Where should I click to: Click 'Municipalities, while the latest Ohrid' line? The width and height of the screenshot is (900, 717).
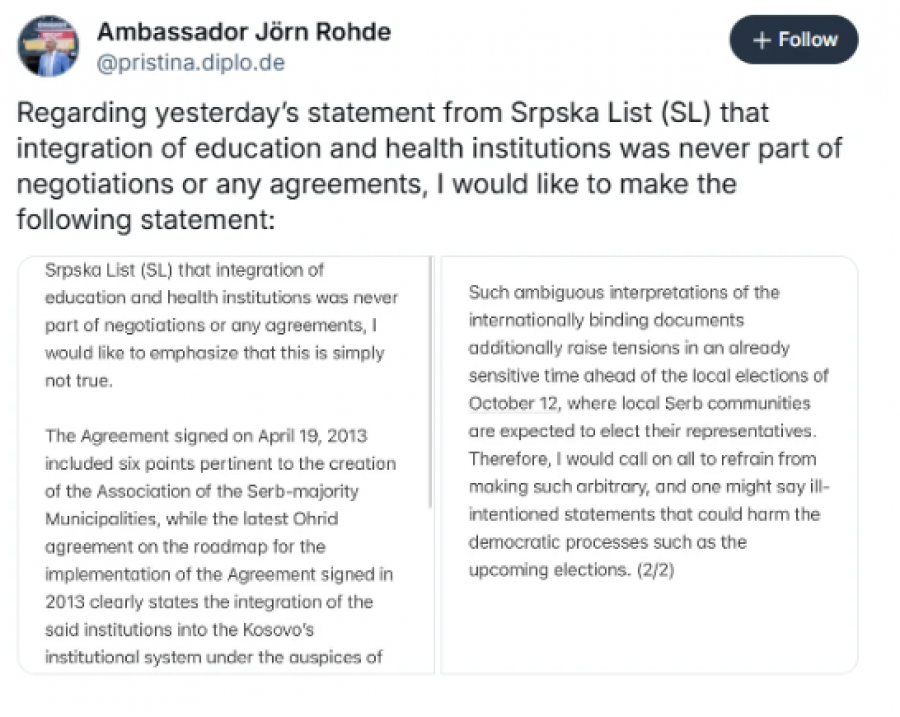point(192,519)
